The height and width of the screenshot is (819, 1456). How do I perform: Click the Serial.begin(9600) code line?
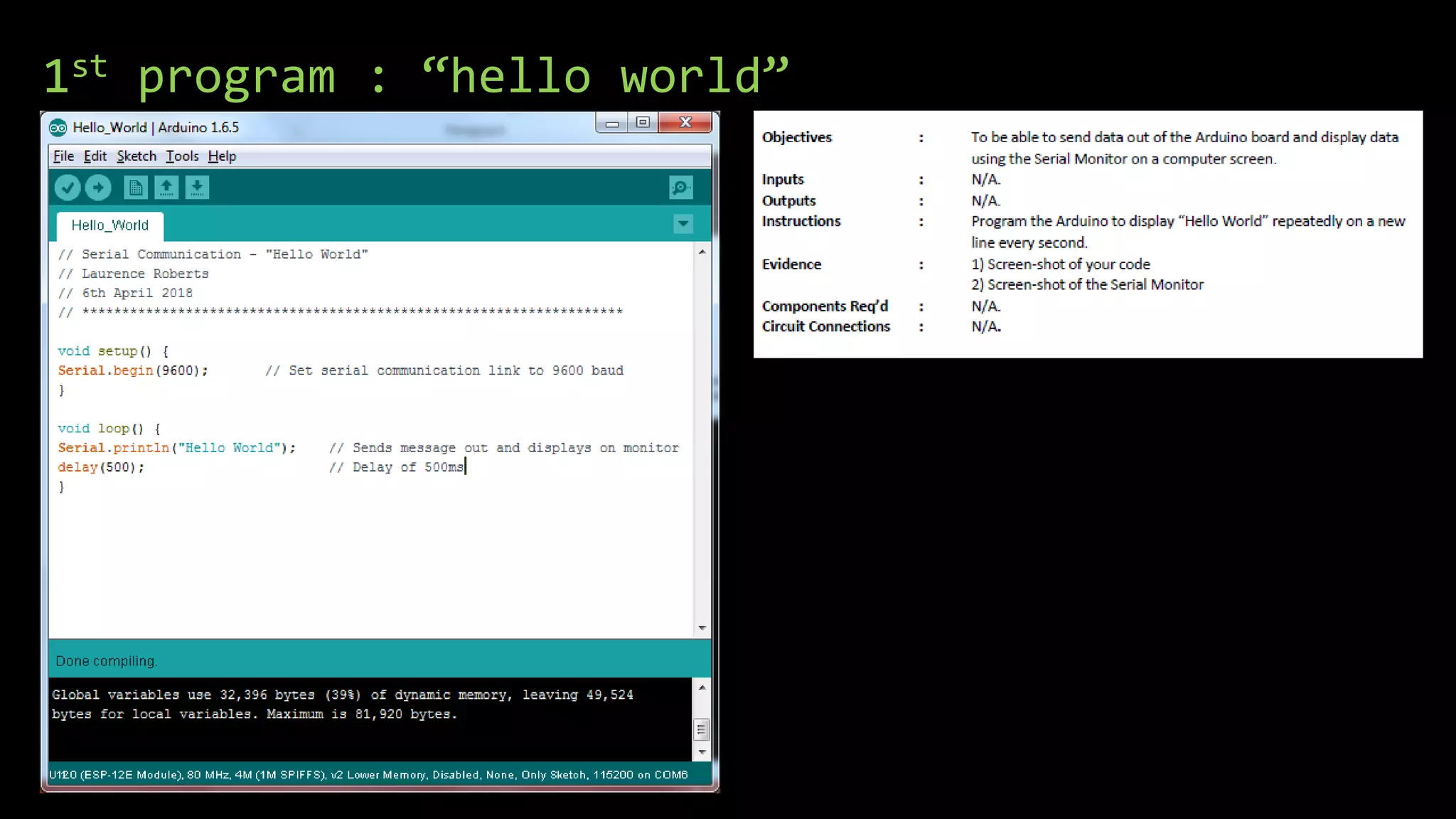click(x=133, y=371)
